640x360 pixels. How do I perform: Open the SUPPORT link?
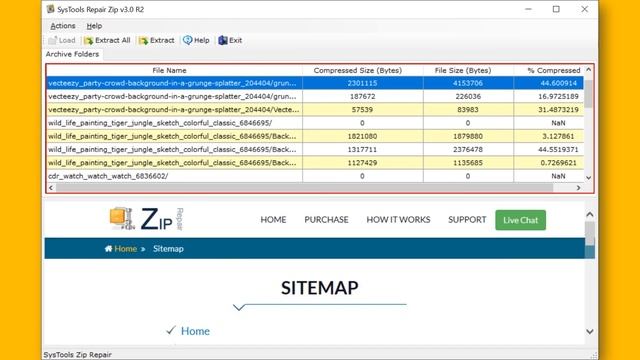pyautogui.click(x=467, y=220)
